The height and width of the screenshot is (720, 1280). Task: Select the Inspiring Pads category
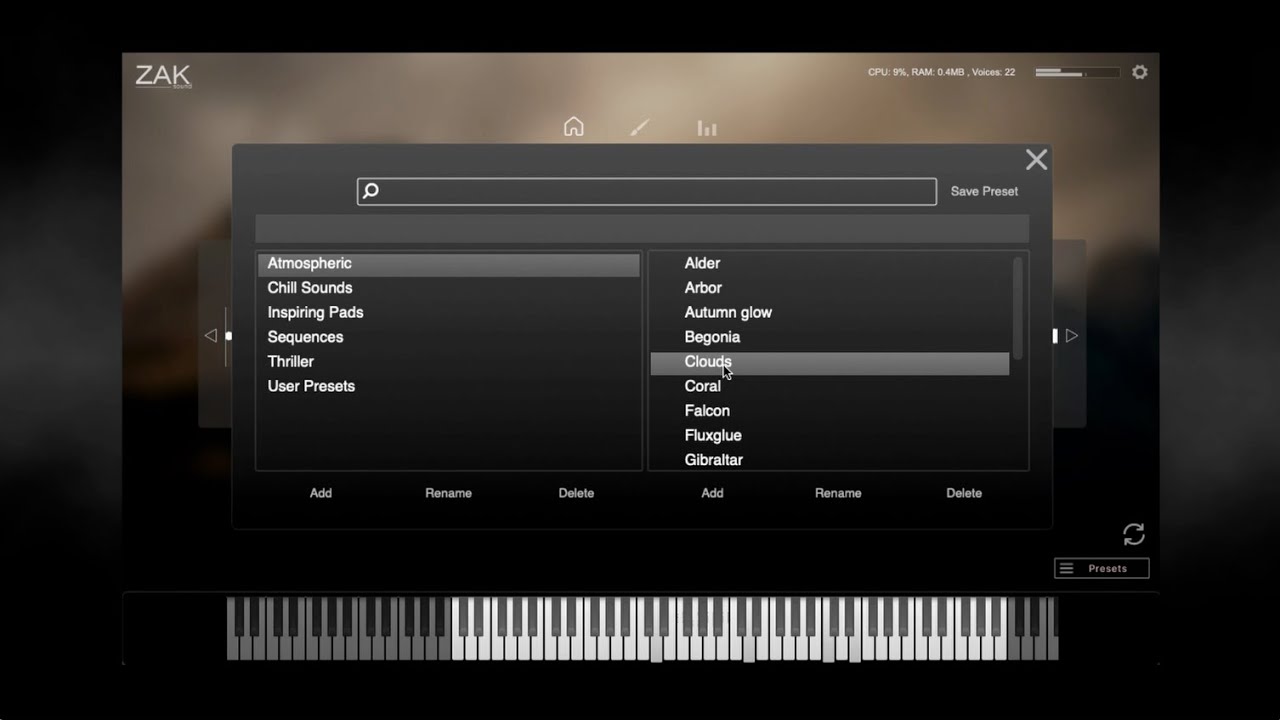click(448, 313)
